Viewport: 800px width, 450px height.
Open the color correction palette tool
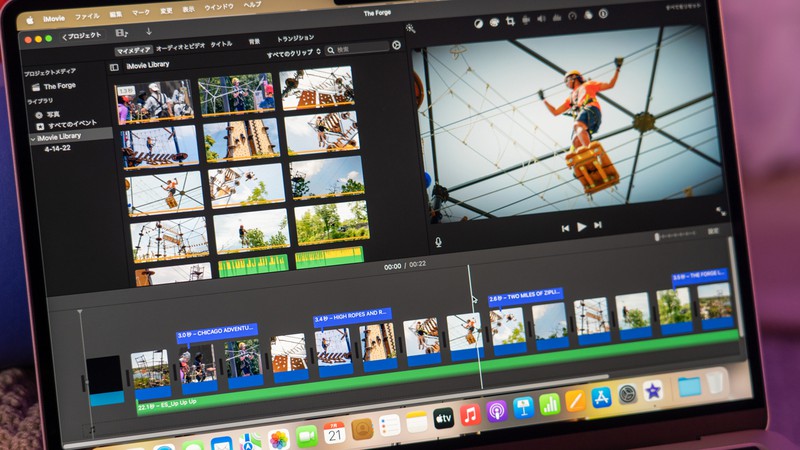click(x=494, y=22)
